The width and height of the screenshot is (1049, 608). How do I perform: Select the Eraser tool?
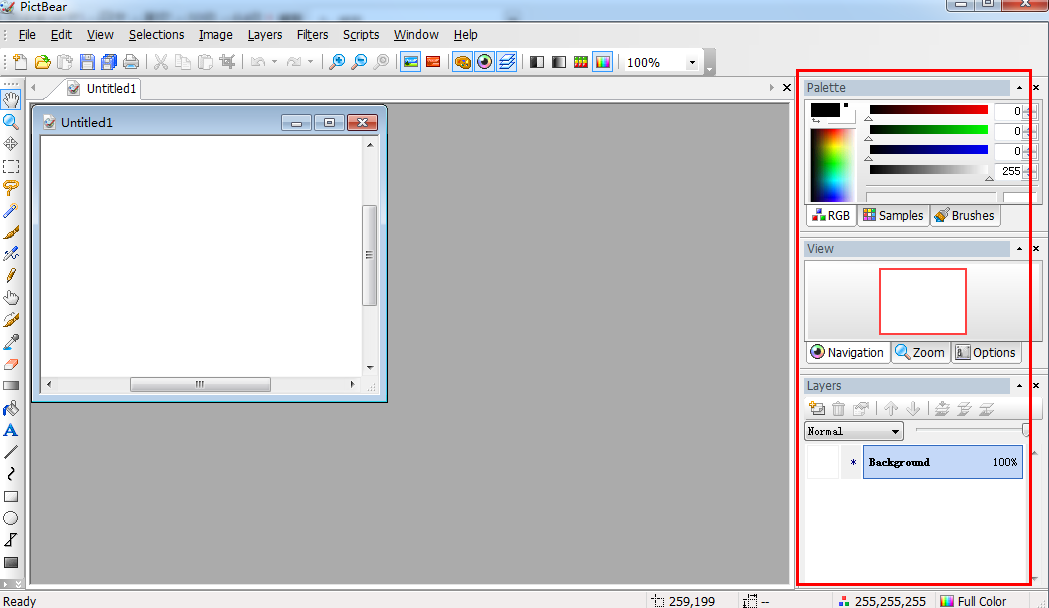coord(11,364)
